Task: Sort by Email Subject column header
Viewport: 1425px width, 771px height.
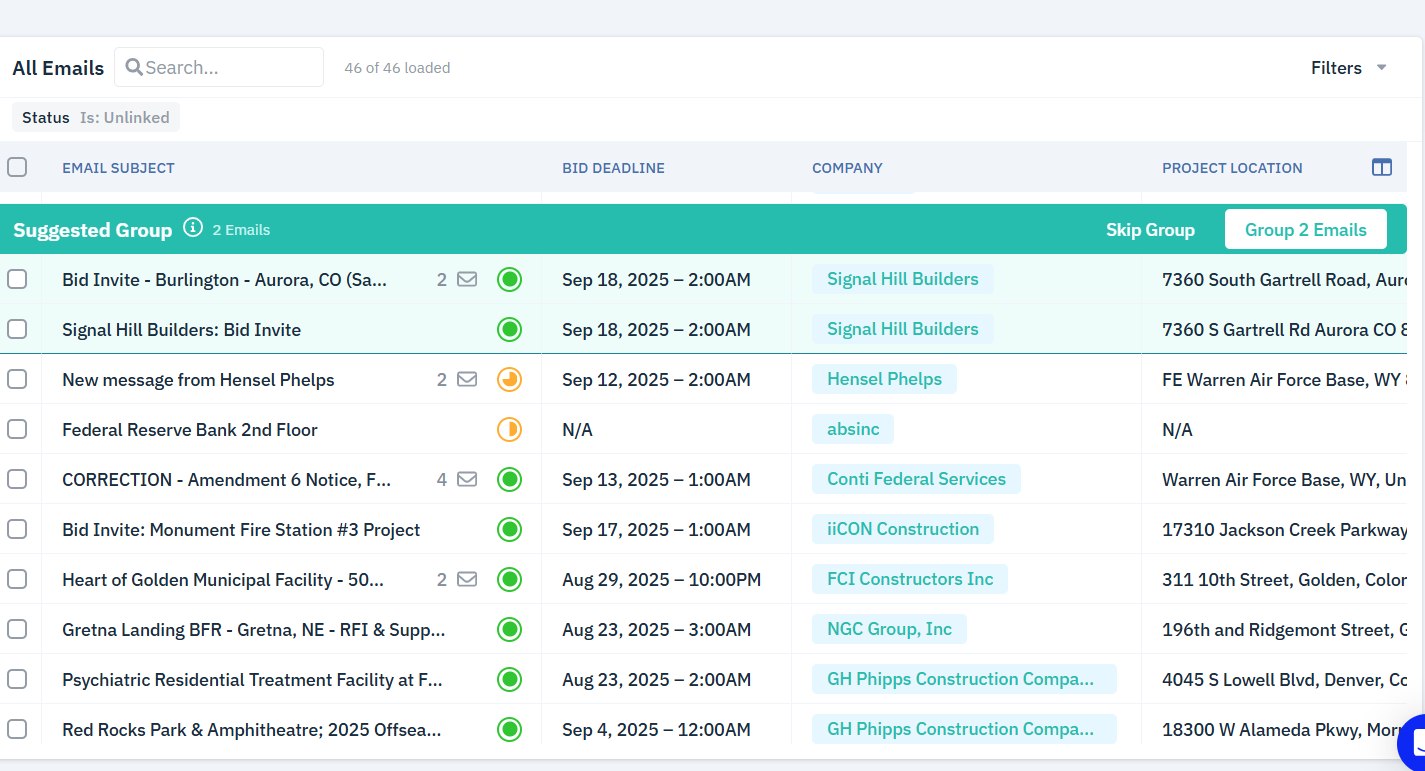Action: (118, 168)
